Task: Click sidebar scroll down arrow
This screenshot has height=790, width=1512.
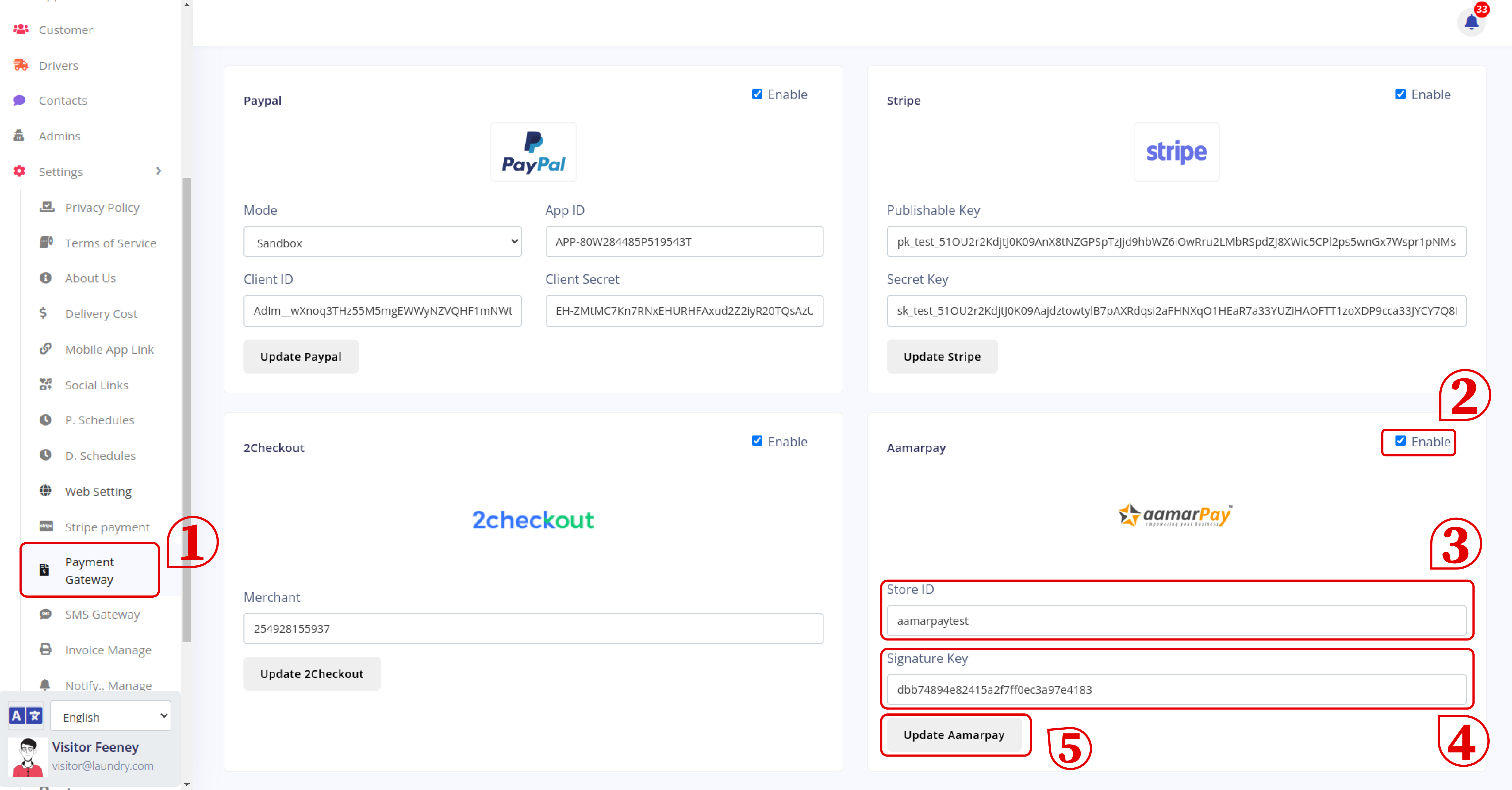Action: [x=187, y=784]
